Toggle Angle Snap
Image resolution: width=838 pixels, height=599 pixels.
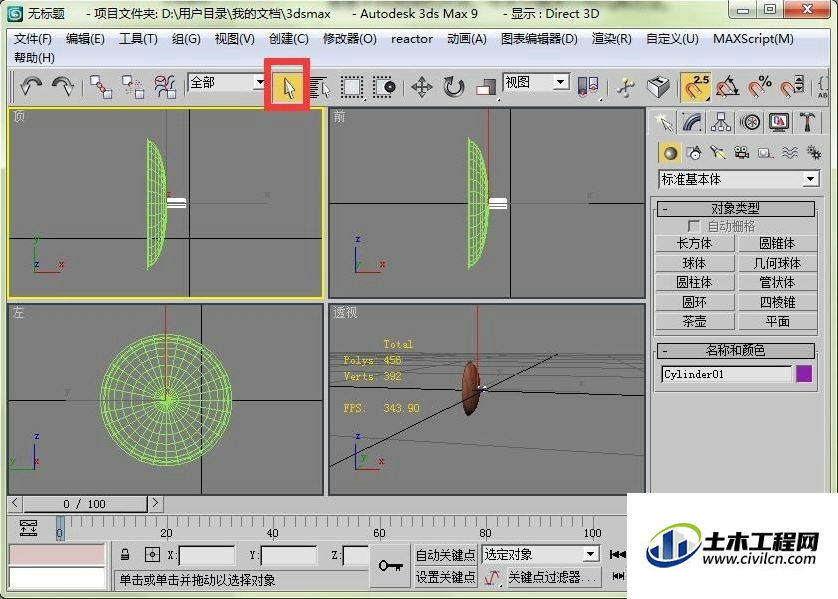[x=727, y=87]
